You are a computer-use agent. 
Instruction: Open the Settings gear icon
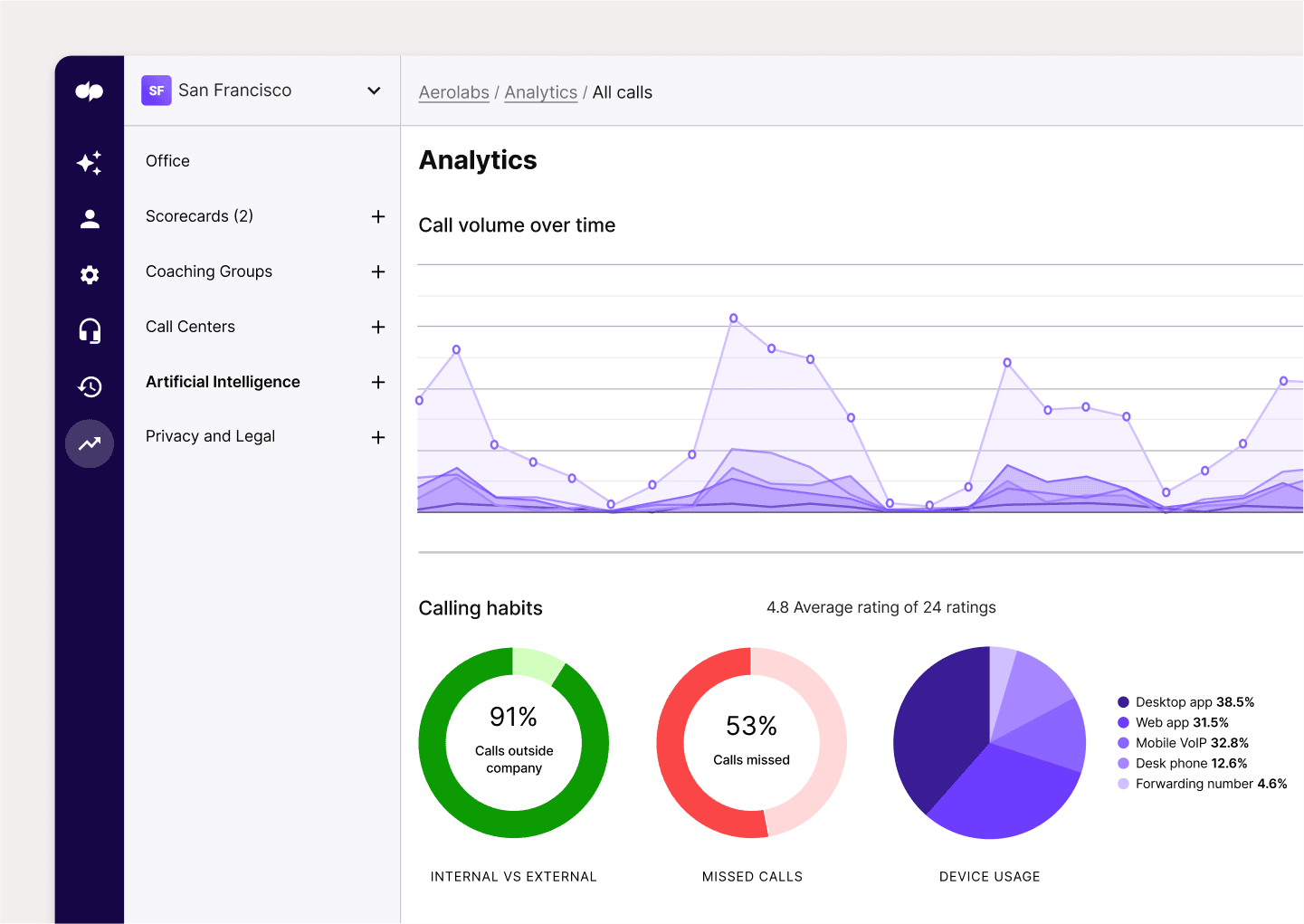pyautogui.click(x=89, y=274)
